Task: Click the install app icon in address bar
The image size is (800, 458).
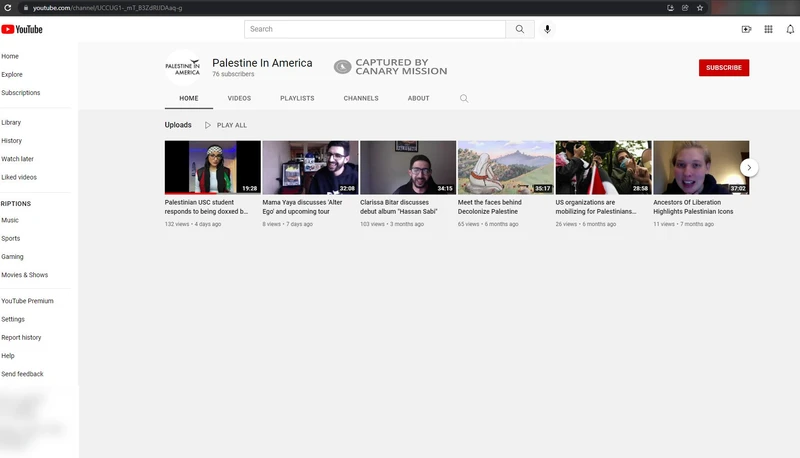Action: [x=670, y=8]
